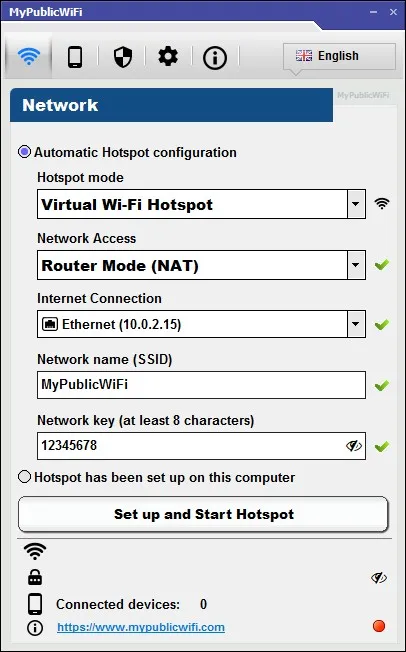
Task: Click Set up and Start Hotspot button
Action: click(x=203, y=514)
